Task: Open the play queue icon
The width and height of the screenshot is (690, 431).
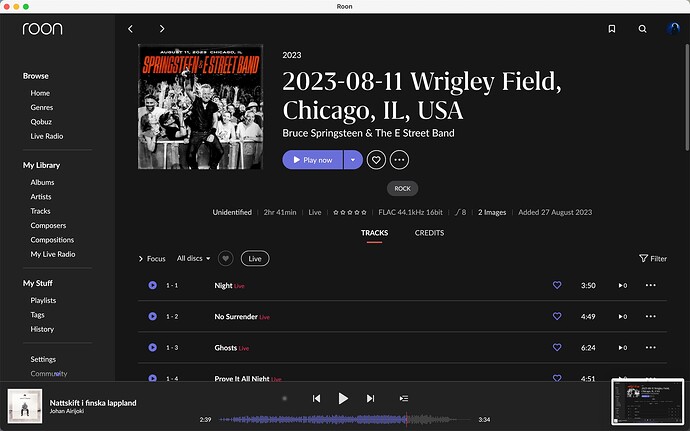Action: tap(404, 398)
